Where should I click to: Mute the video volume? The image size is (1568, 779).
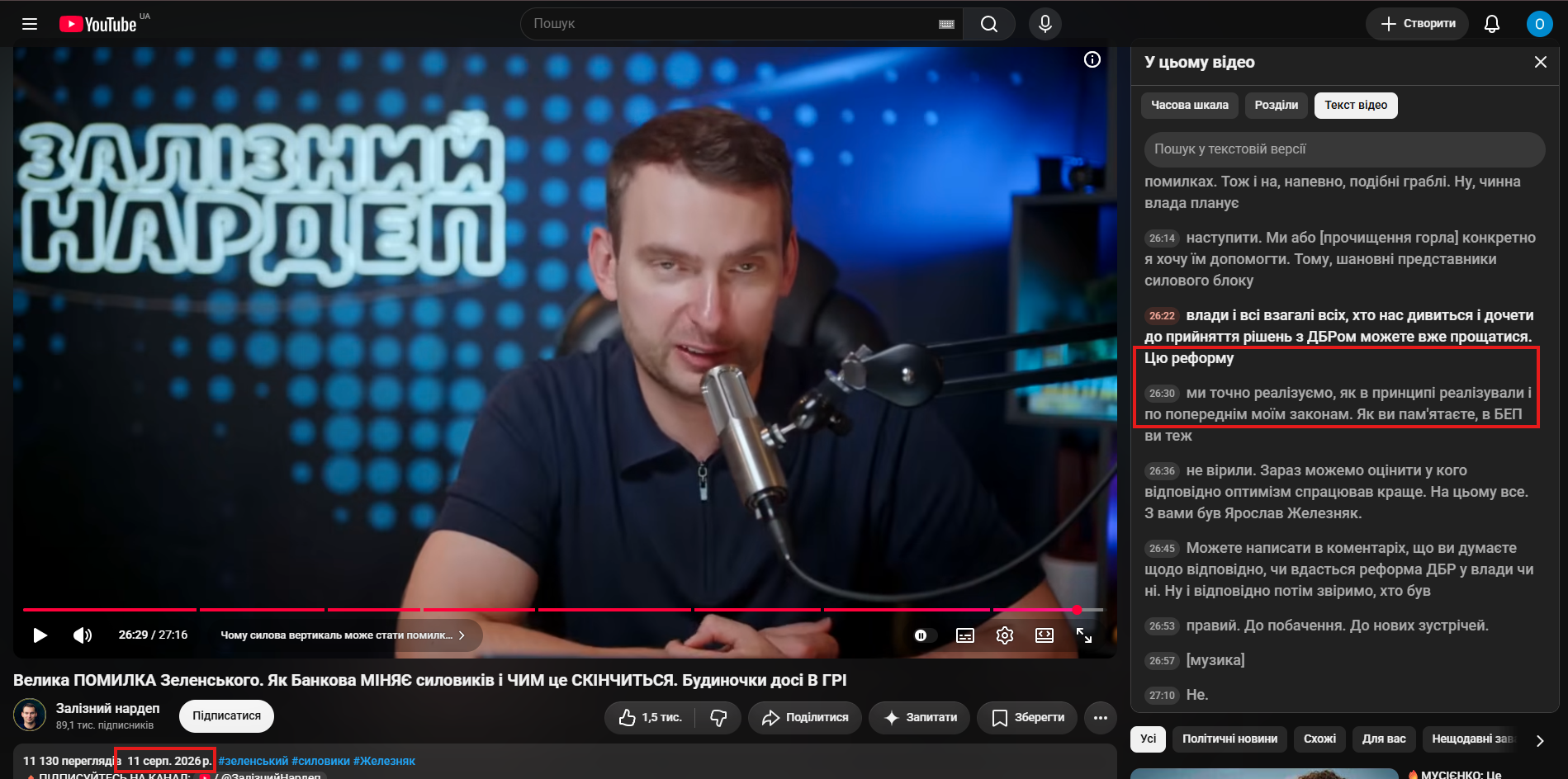[x=83, y=635]
